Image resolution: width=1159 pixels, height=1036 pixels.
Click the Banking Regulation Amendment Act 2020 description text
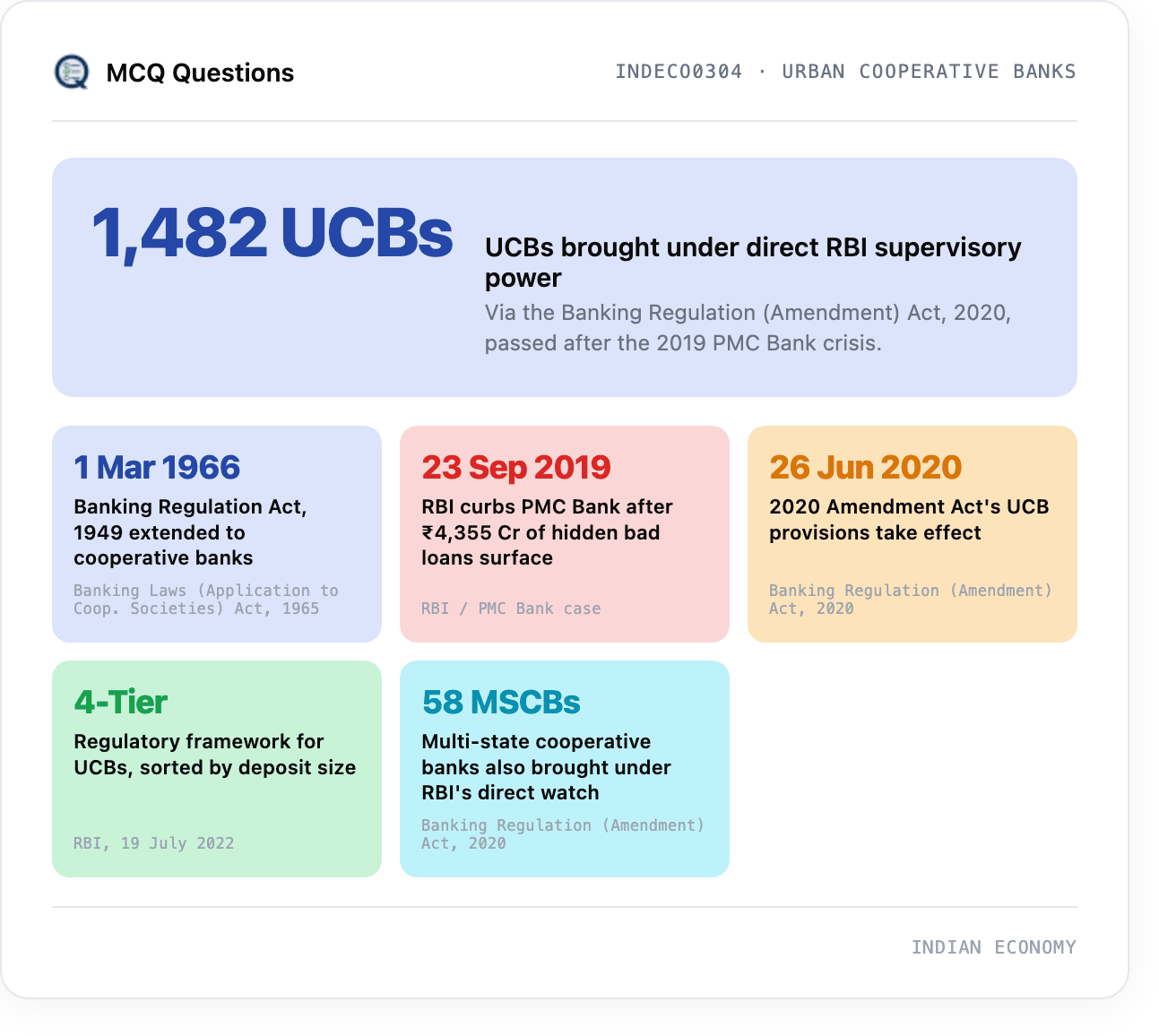coord(748,328)
